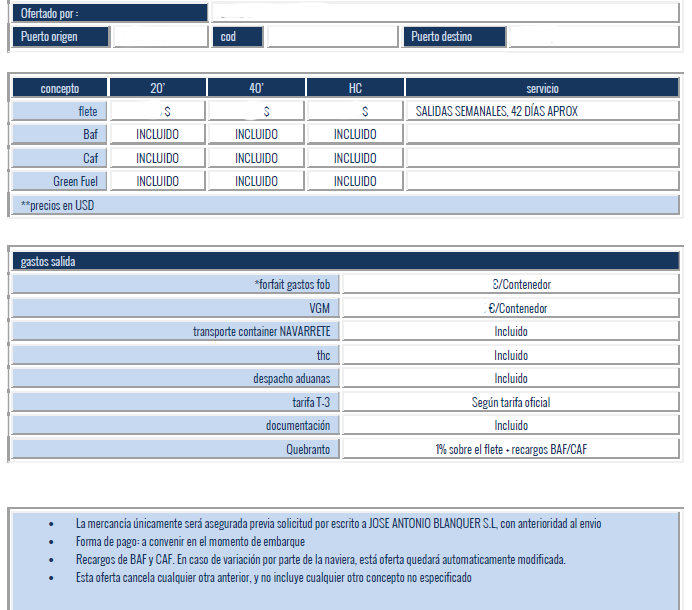Select the 'Caf' row label
692x610 pixels.
60,158
